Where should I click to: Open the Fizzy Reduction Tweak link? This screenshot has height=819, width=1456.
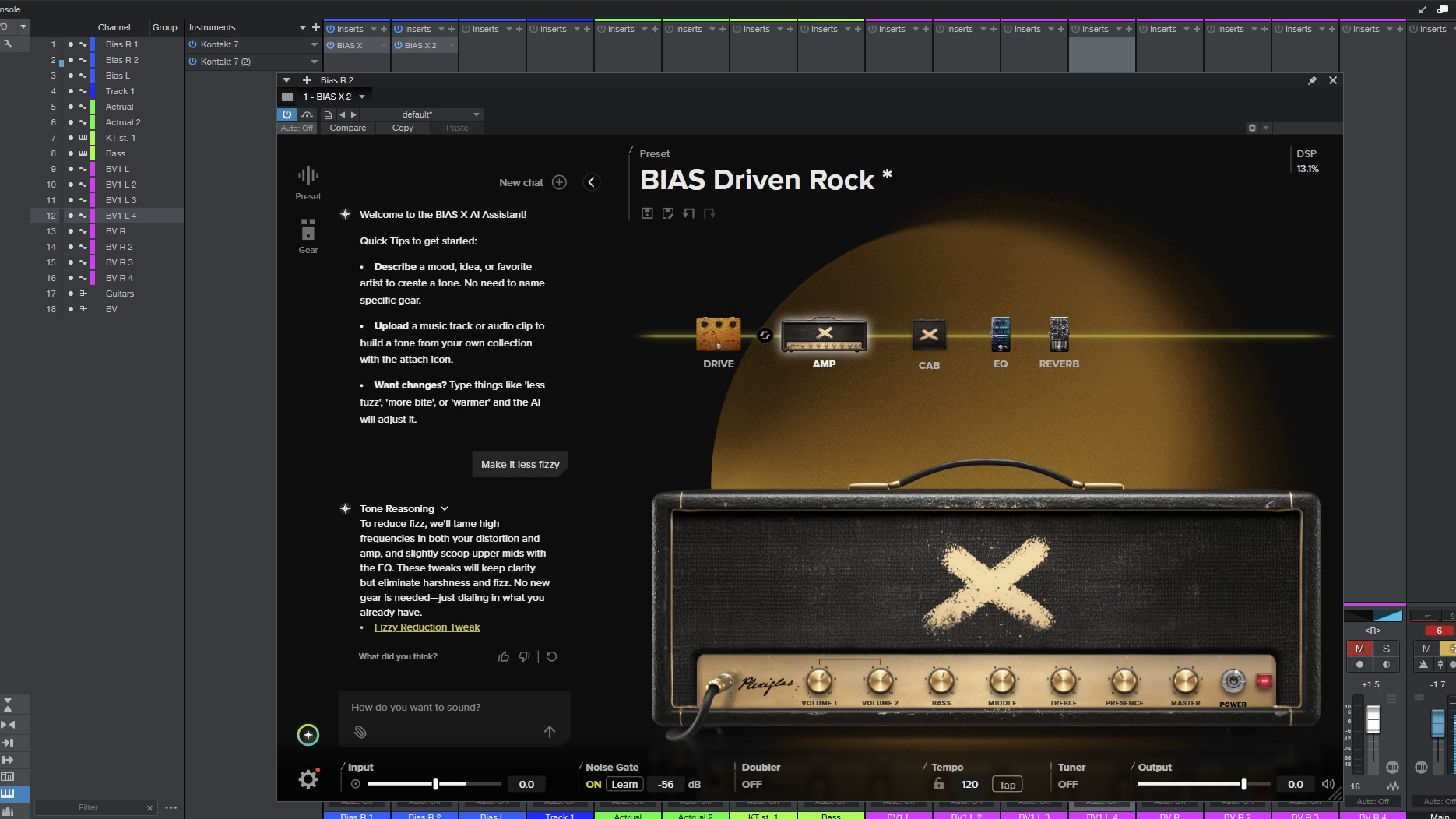427,627
